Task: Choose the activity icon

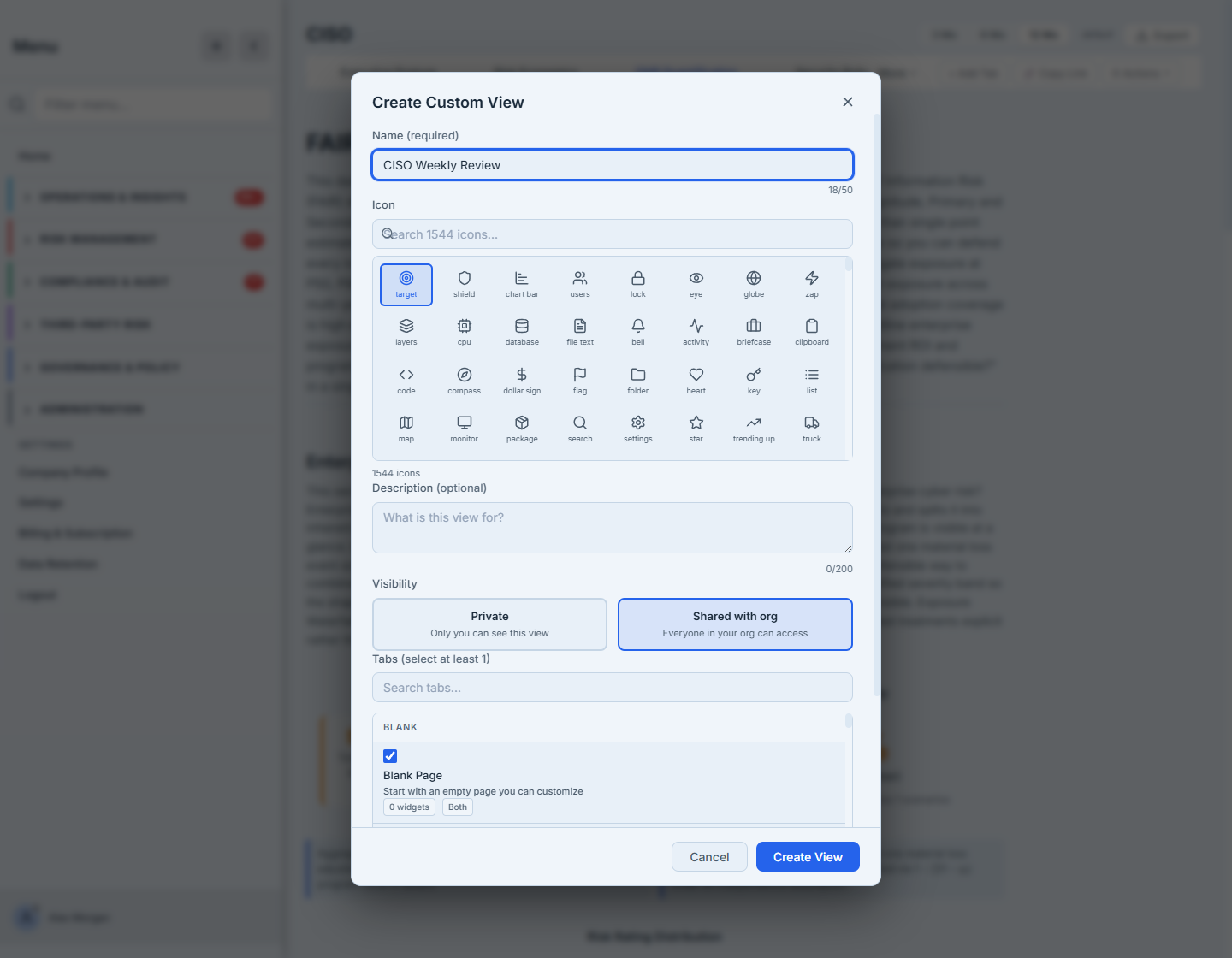Action: coord(696,333)
